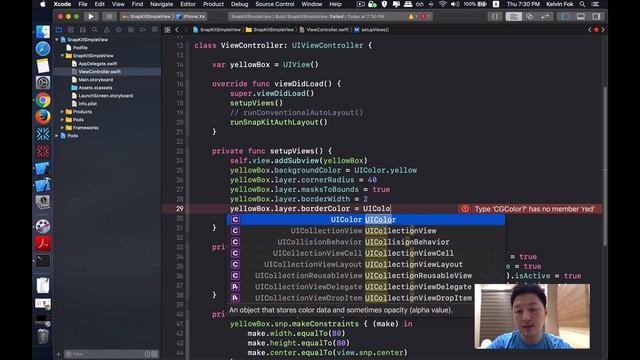The width and height of the screenshot is (640, 360).
Task: Go back in editor history
Action: (x=177, y=30)
